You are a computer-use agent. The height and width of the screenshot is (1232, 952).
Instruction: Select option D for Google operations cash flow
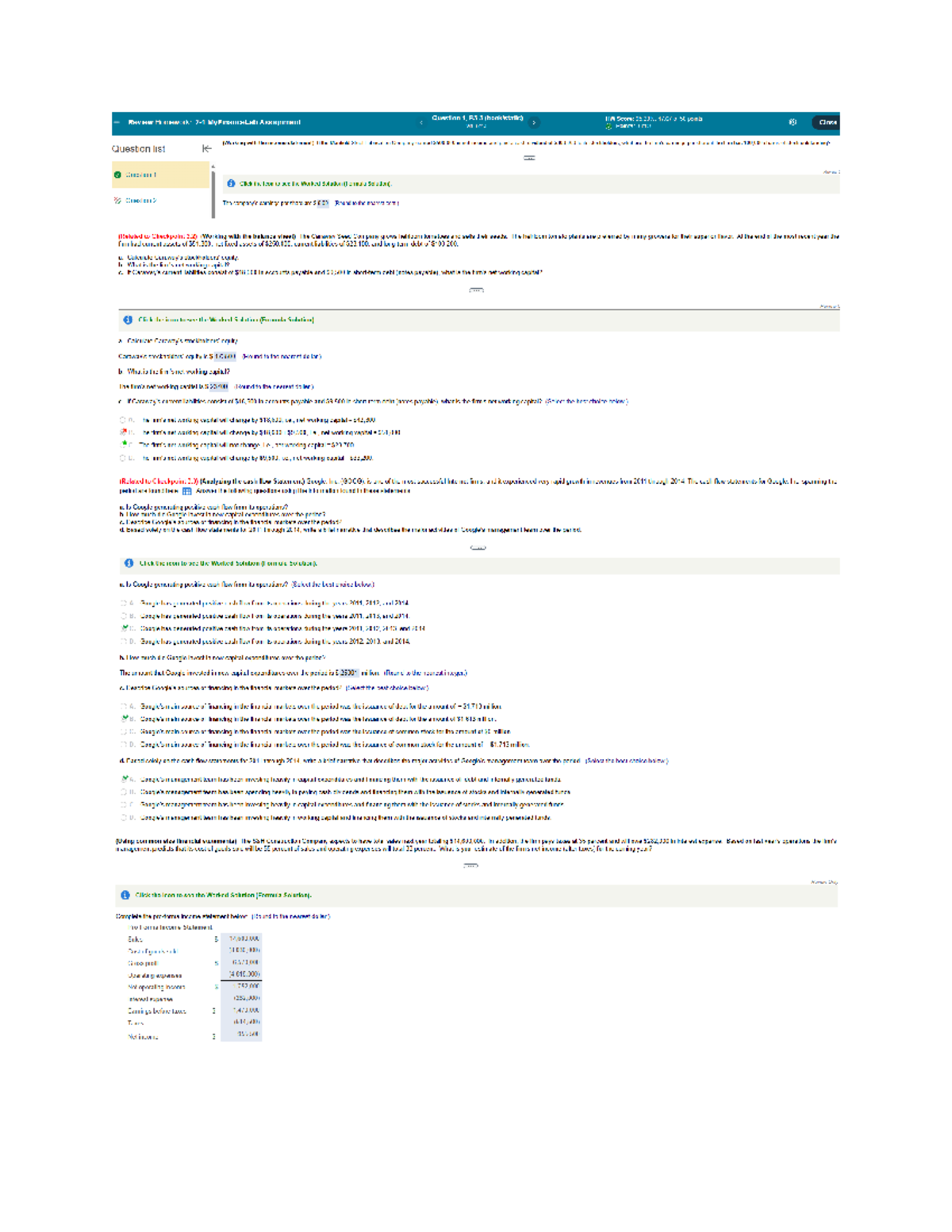point(123,640)
